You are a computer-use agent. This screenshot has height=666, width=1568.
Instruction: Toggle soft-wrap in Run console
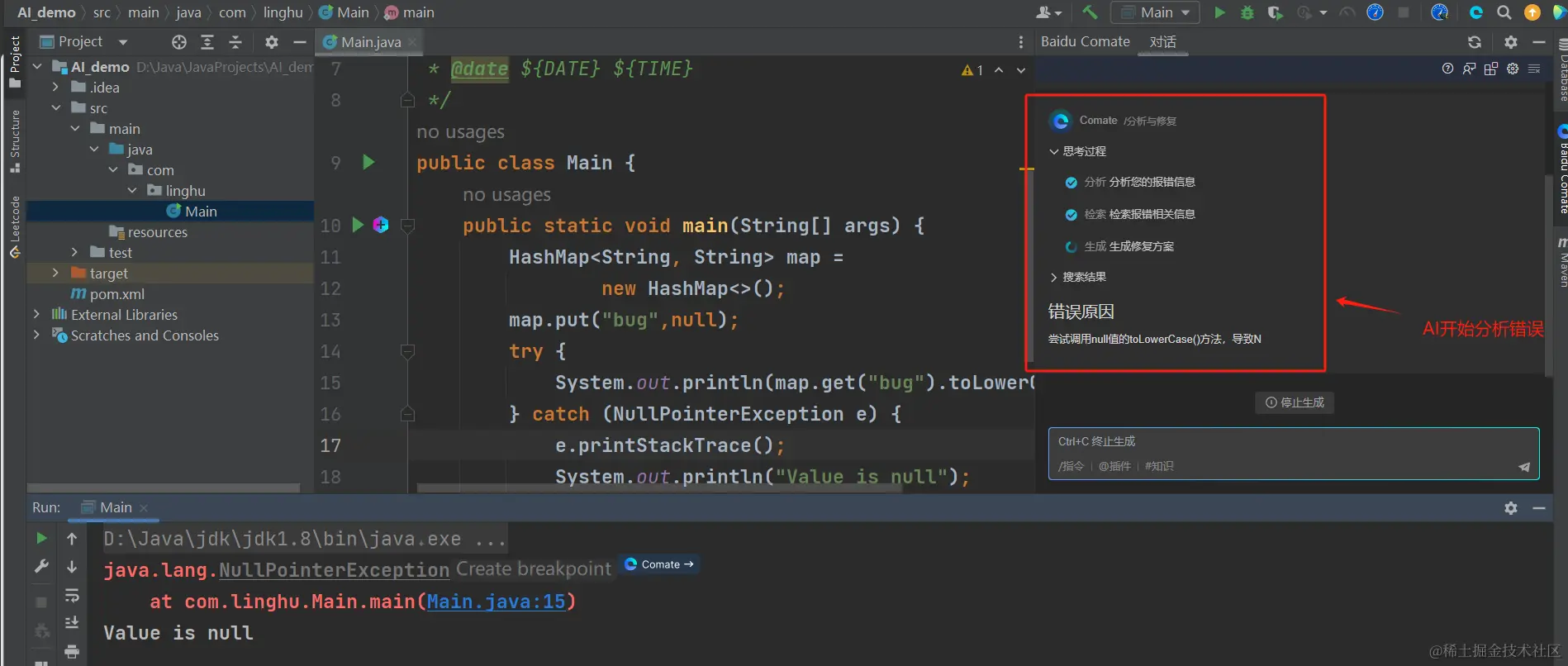[72, 596]
